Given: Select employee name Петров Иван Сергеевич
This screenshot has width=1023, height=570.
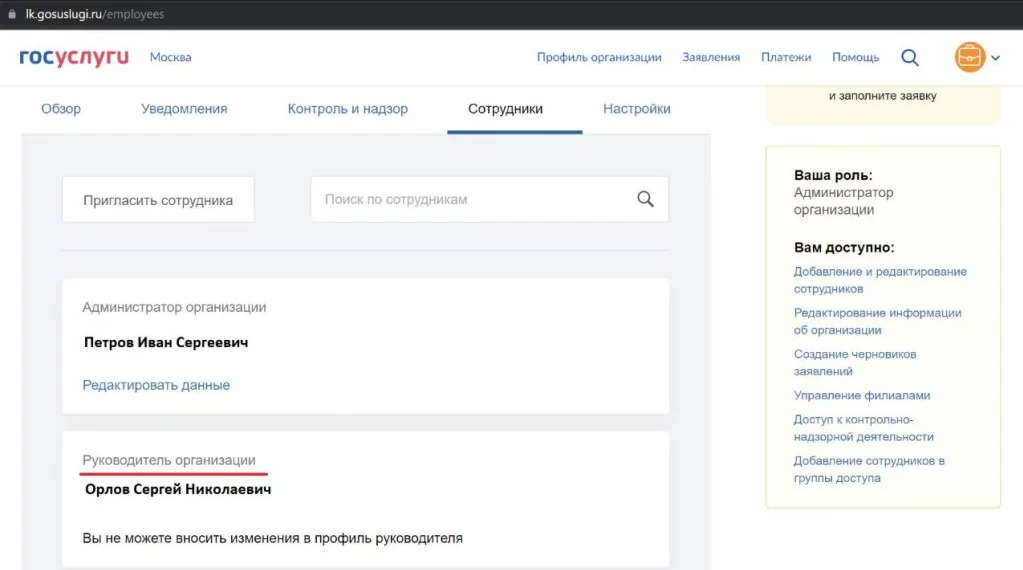Looking at the screenshot, I should pyautogui.click(x=166, y=342).
